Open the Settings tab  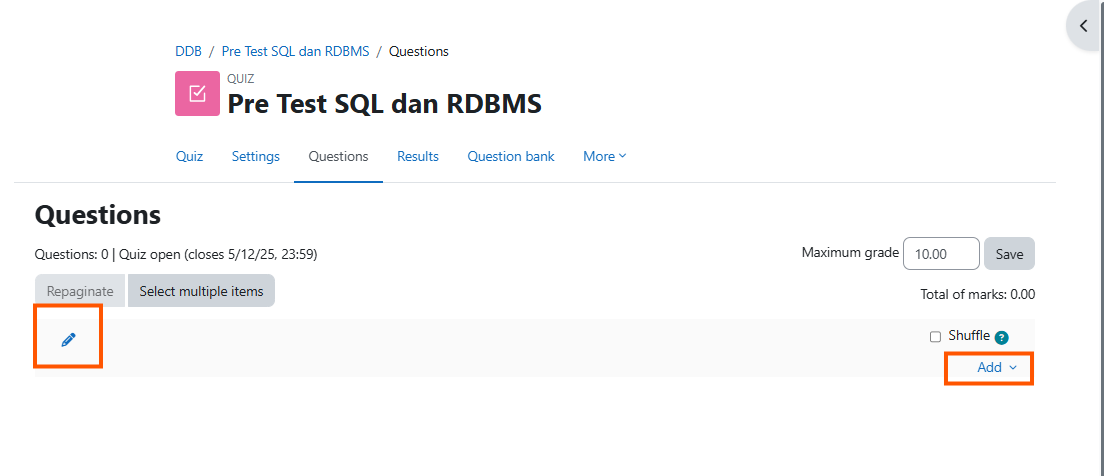256,157
